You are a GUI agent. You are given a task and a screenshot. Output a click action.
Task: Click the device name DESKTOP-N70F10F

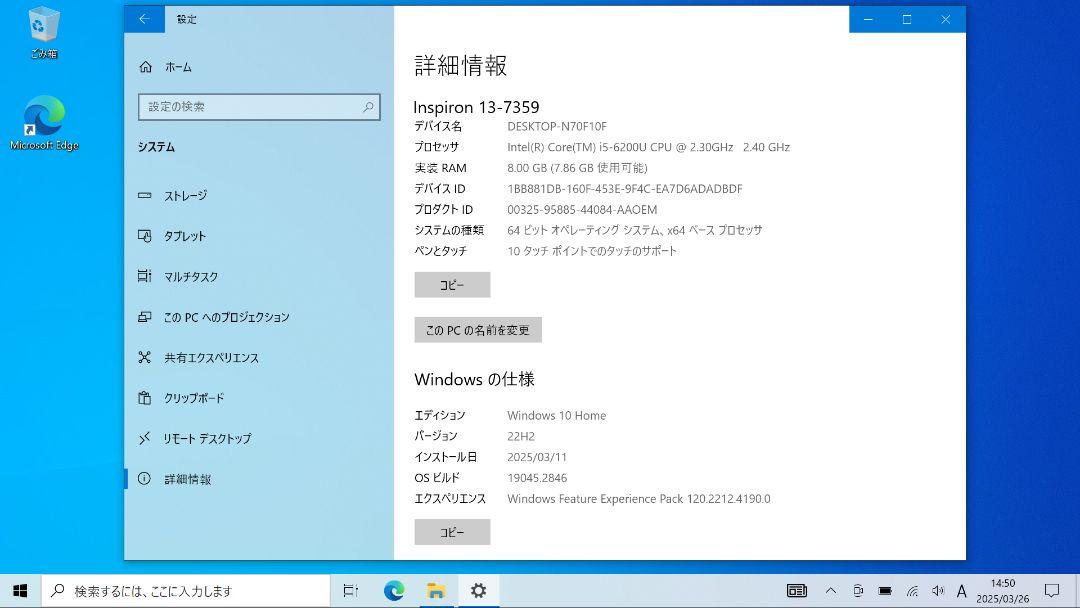click(557, 126)
